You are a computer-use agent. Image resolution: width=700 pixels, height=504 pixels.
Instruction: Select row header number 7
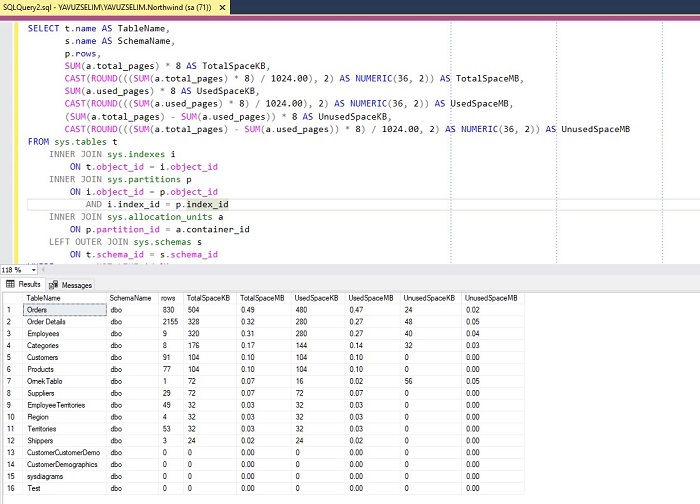(13, 381)
